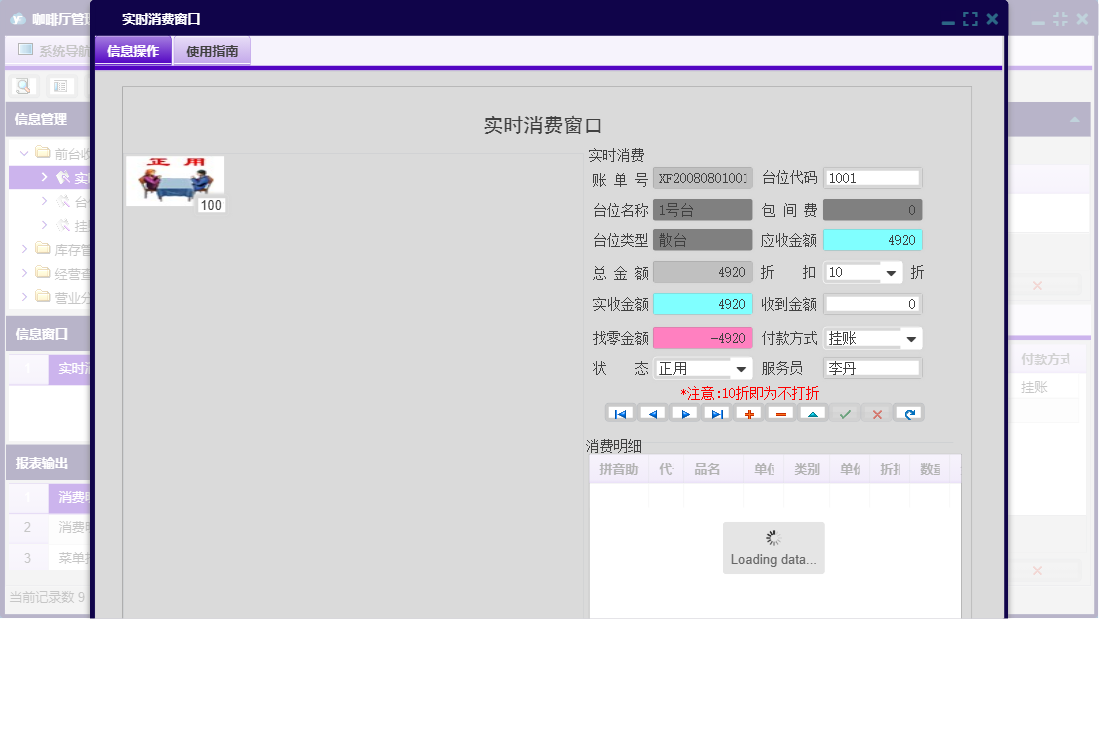
Task: Go to the previous record
Action: (652, 412)
